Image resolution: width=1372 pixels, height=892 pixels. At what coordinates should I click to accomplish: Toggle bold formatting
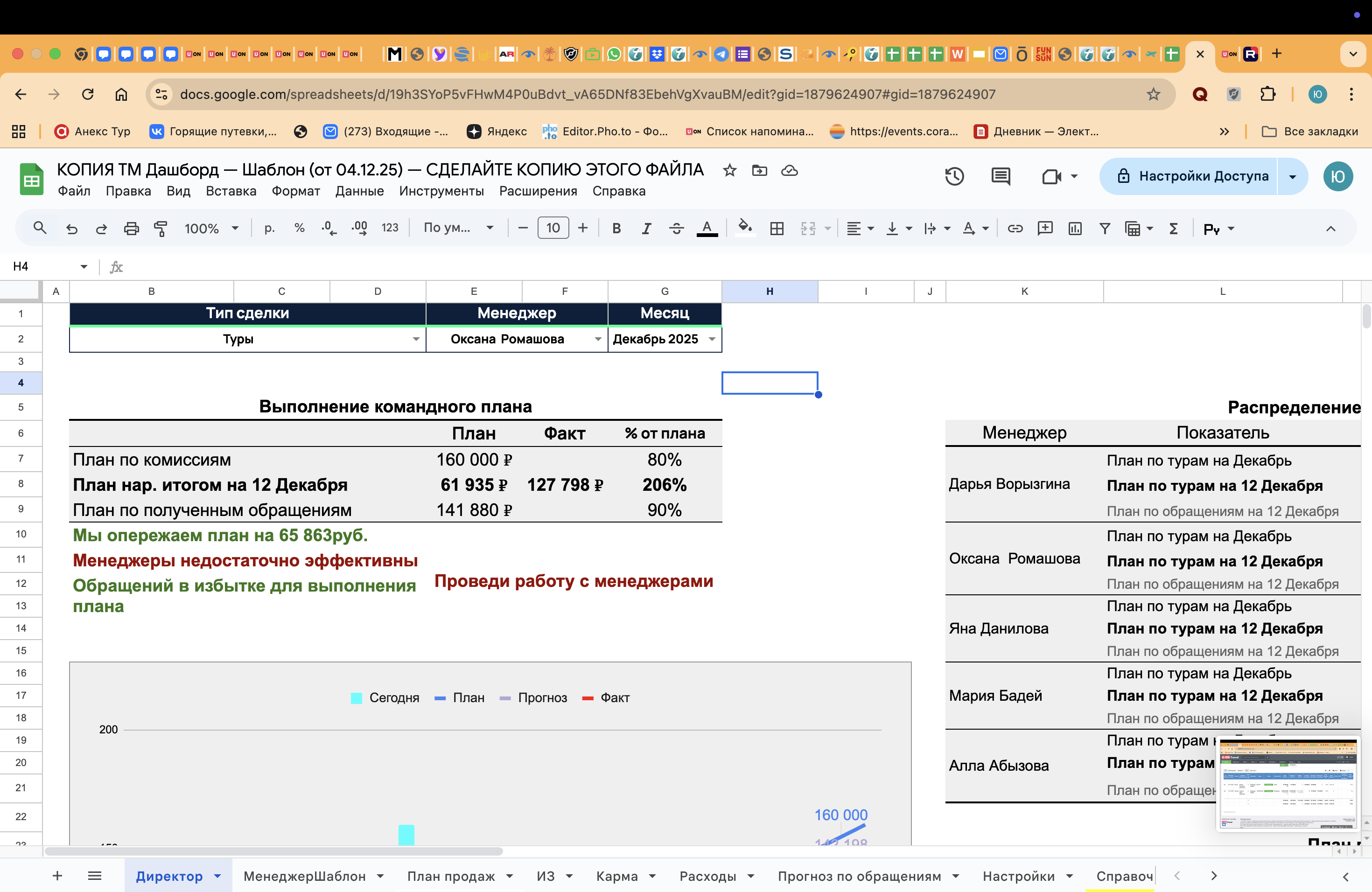pyautogui.click(x=616, y=229)
